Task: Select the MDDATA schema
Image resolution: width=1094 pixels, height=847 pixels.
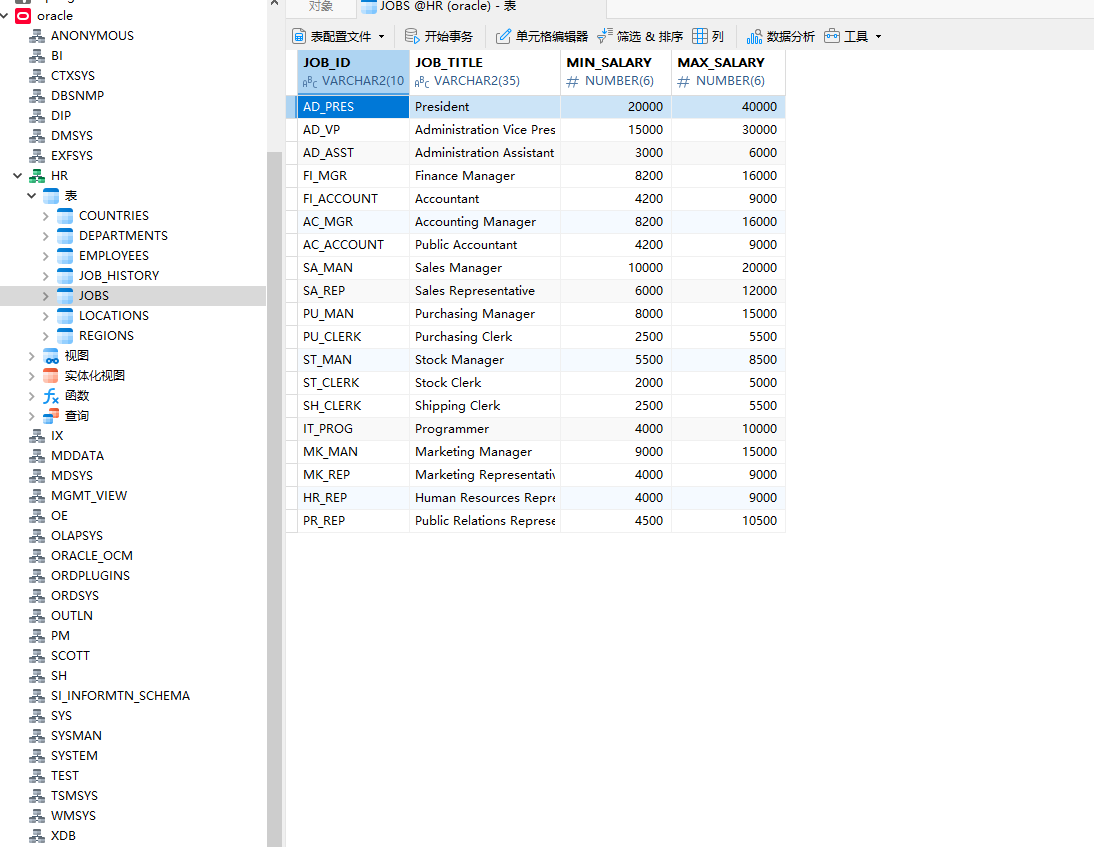Action: (x=77, y=456)
